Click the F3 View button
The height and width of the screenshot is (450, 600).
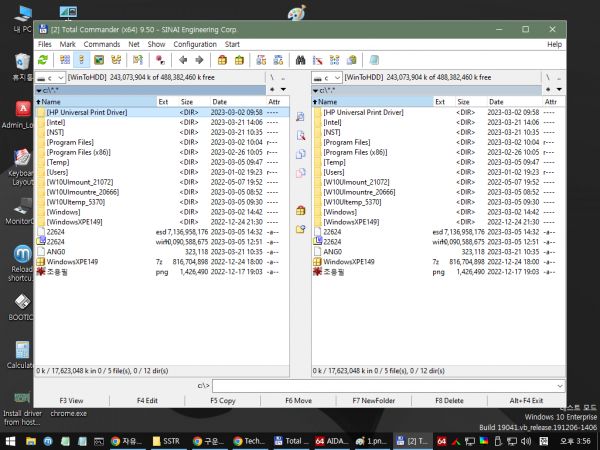[x=71, y=401]
